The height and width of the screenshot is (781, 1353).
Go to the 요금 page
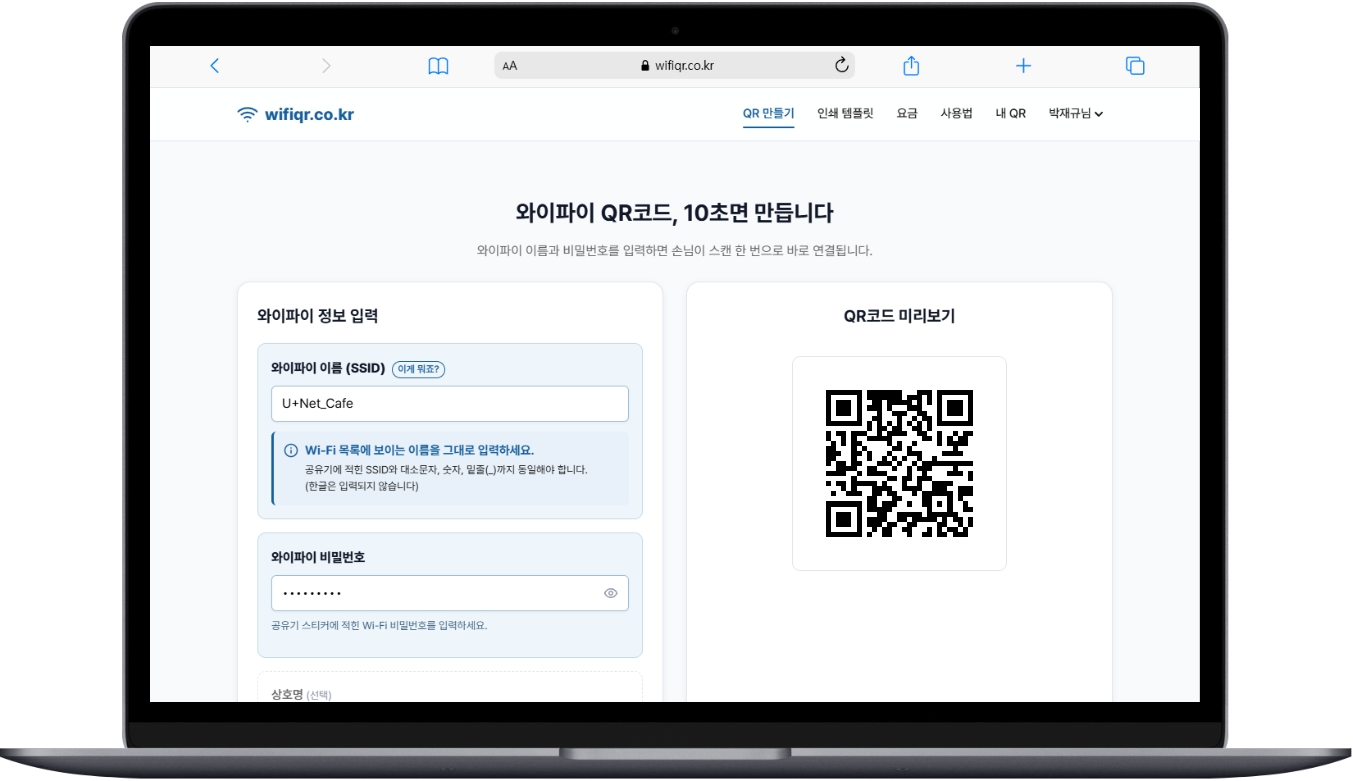tap(907, 114)
